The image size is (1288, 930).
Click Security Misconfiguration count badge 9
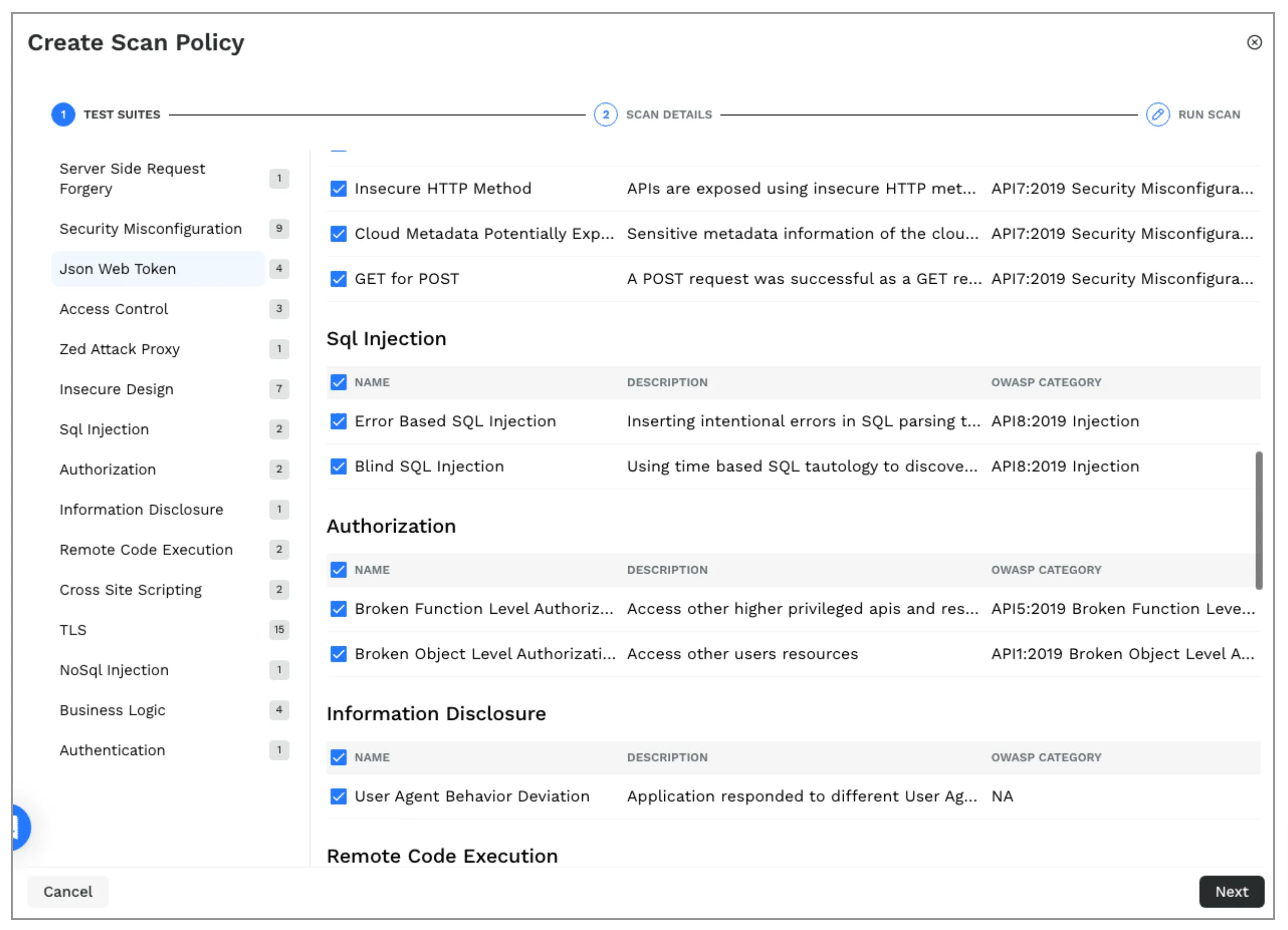click(x=279, y=228)
